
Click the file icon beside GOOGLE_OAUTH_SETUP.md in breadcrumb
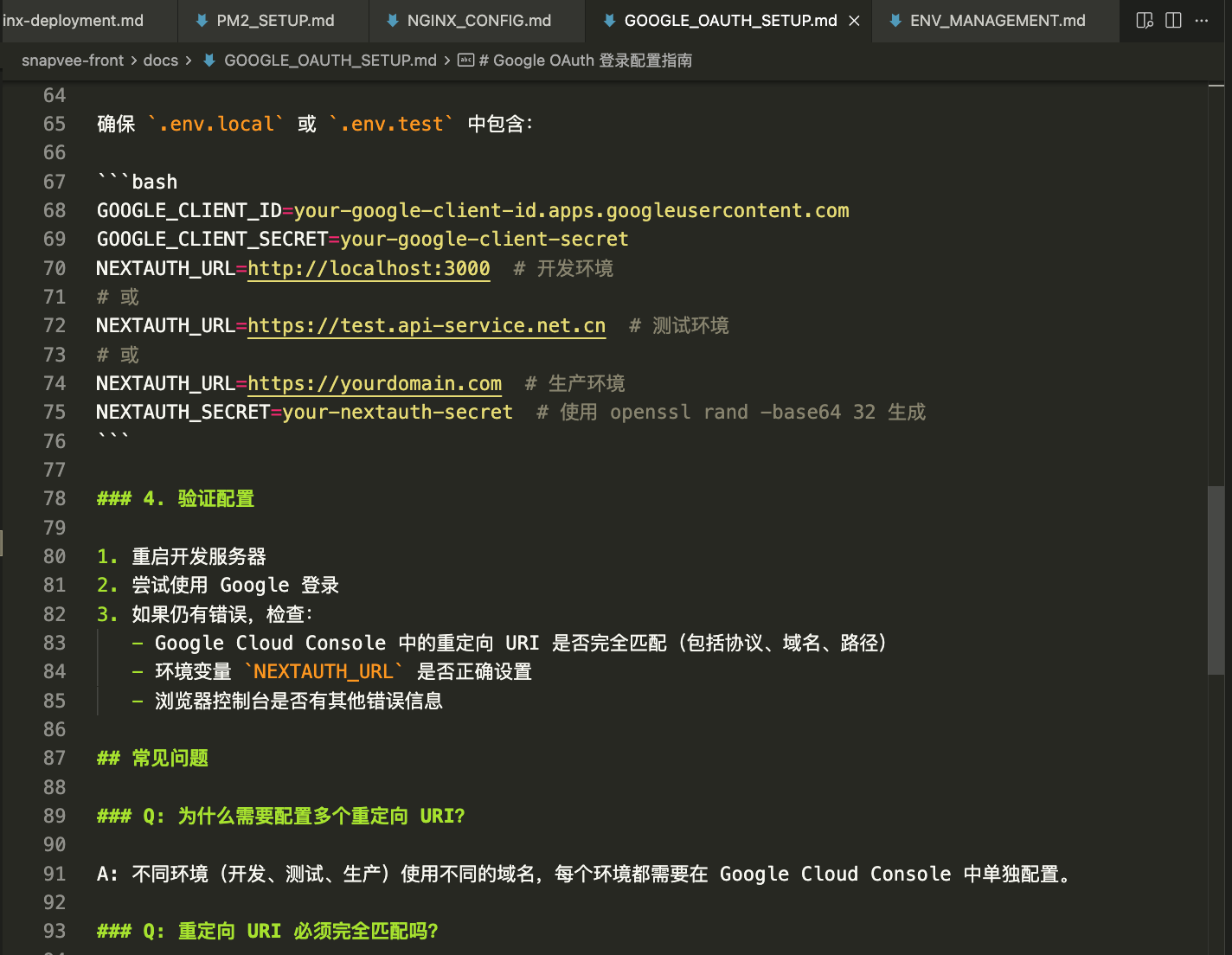(x=209, y=61)
